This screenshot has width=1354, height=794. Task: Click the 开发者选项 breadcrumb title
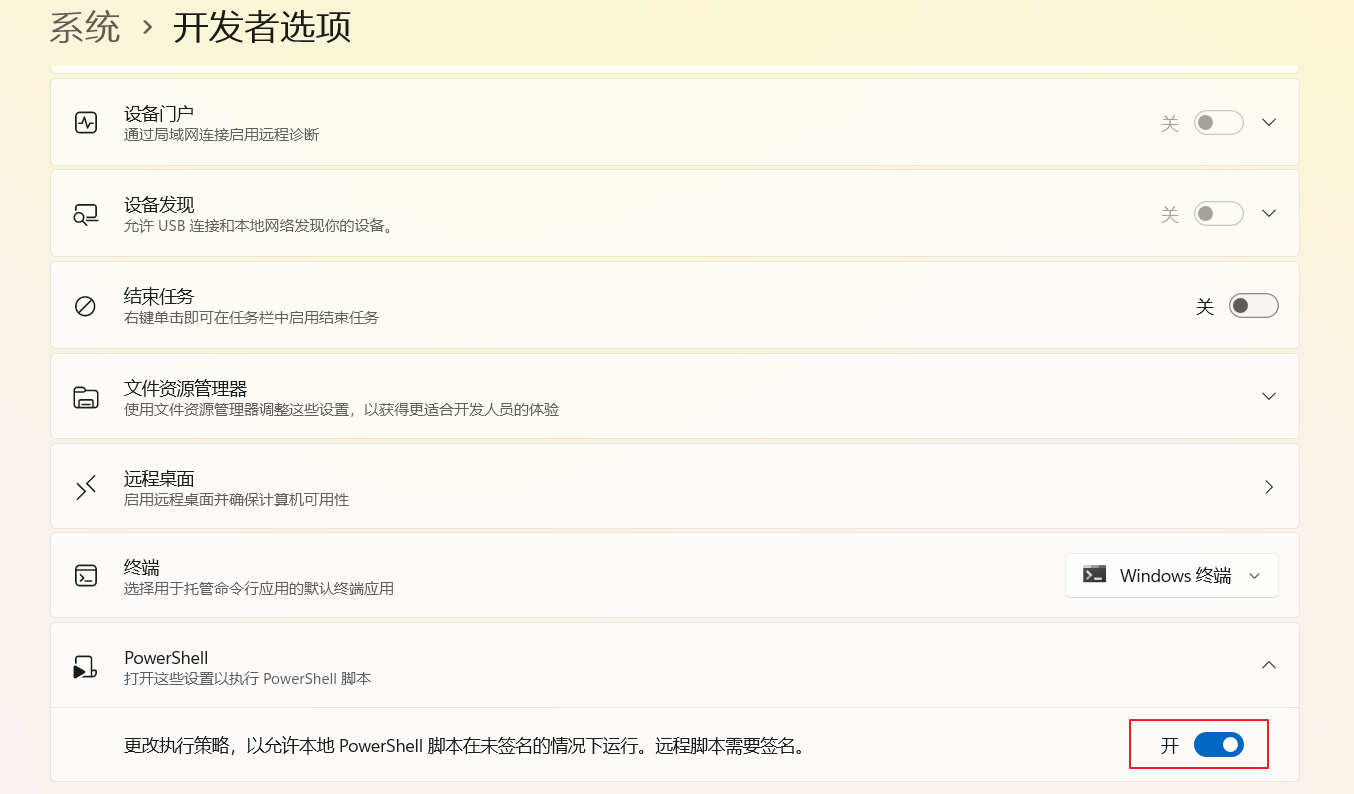[262, 27]
